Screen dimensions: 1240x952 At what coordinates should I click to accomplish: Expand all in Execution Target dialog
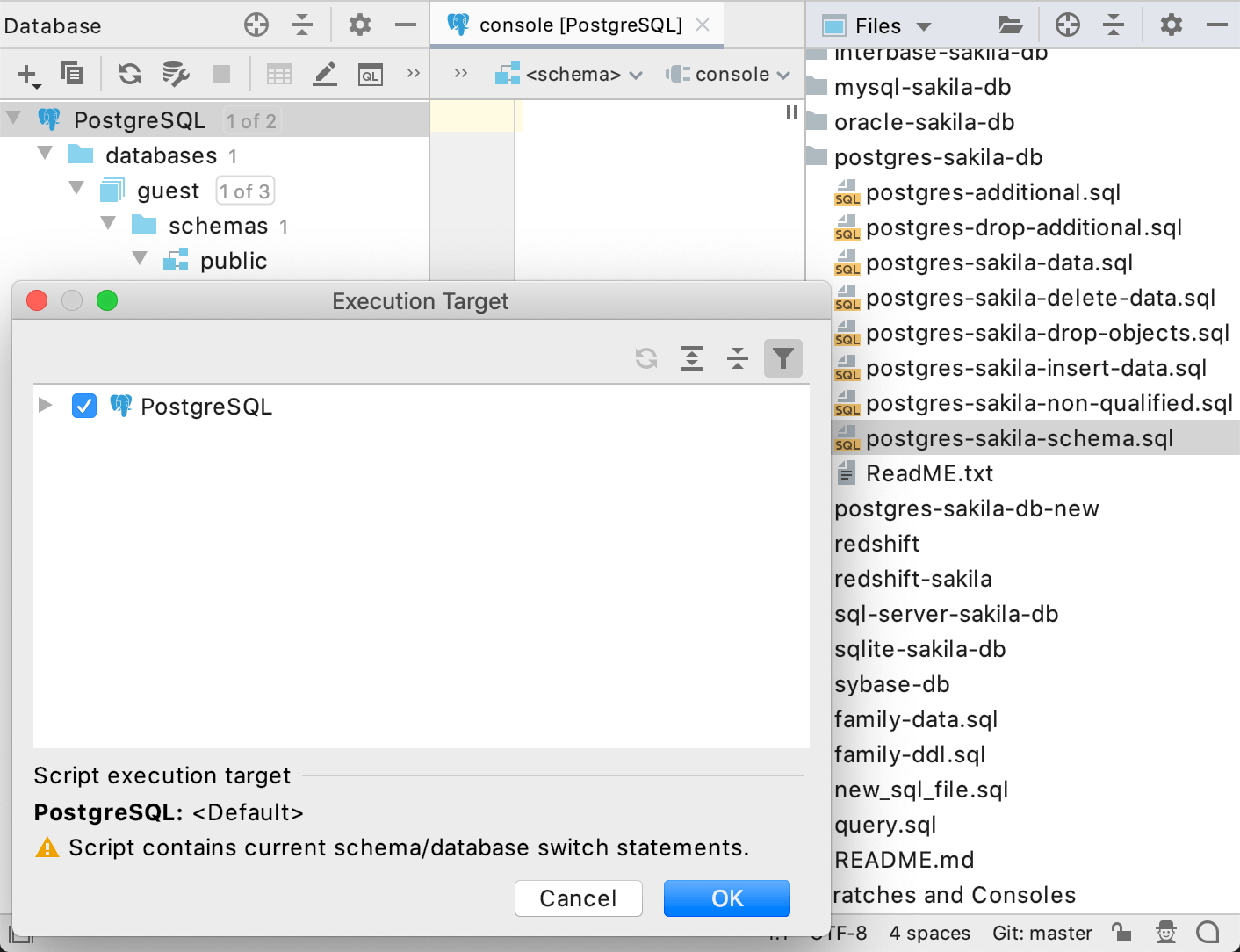(x=692, y=358)
